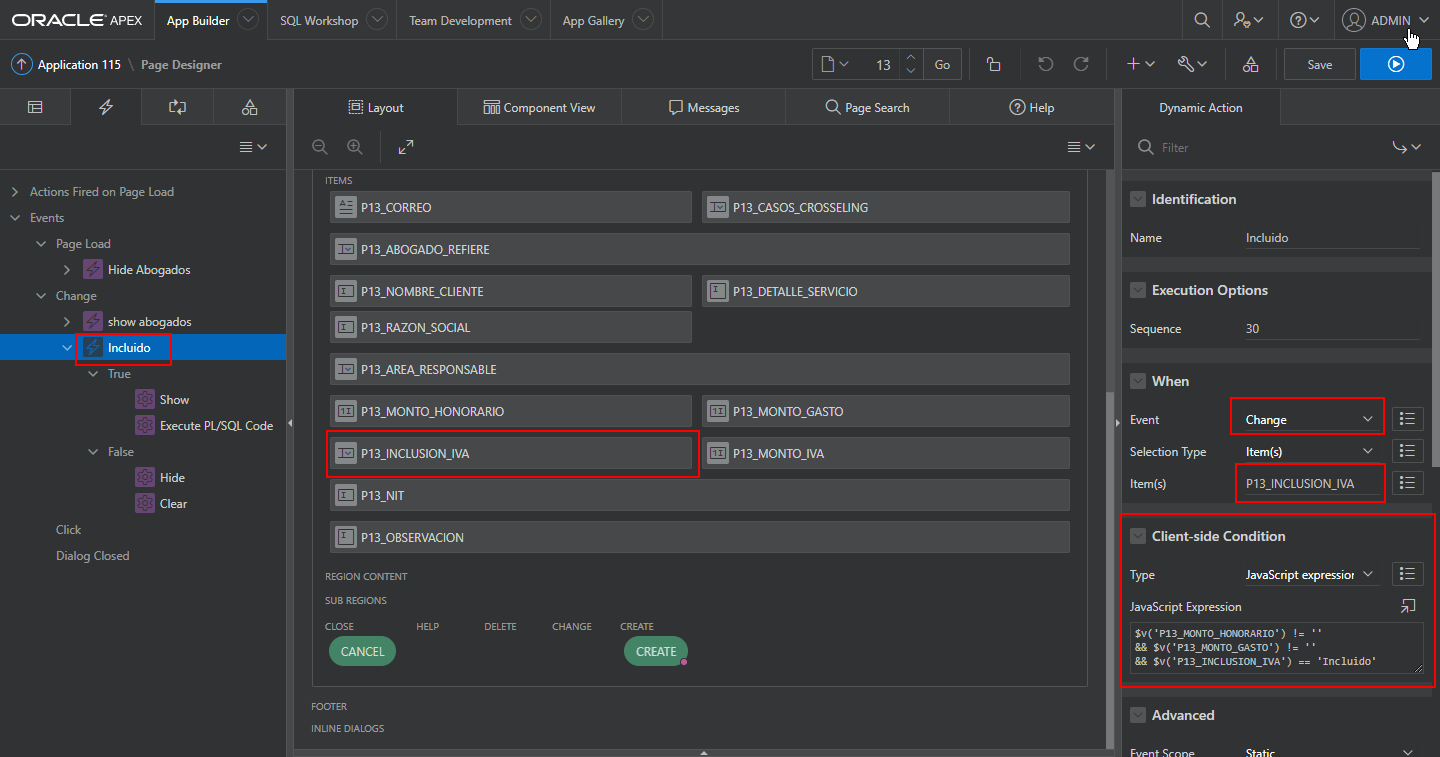1440x757 pixels.
Task: Collapse the Execution Options section
Action: (x=1138, y=290)
